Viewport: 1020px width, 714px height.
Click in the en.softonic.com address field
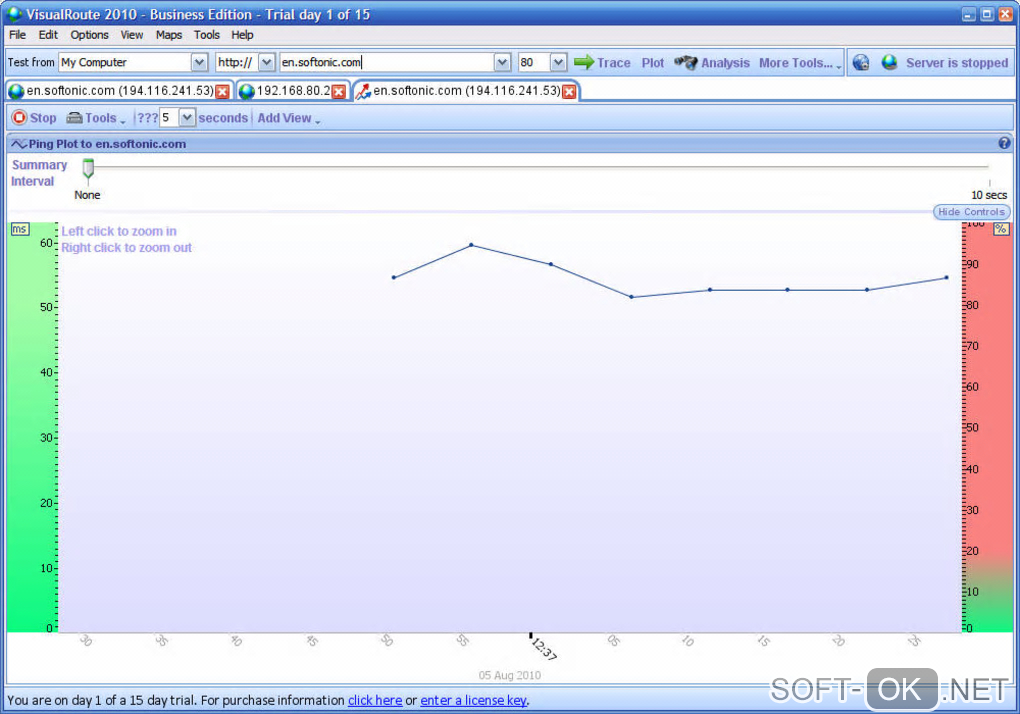(387, 62)
